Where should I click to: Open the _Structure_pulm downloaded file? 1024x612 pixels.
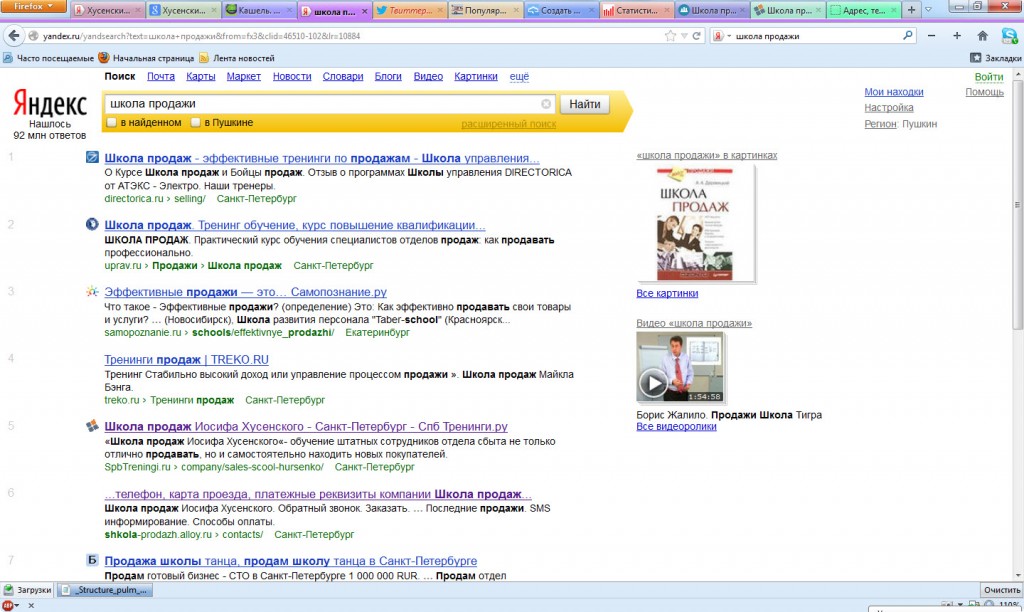pos(106,590)
